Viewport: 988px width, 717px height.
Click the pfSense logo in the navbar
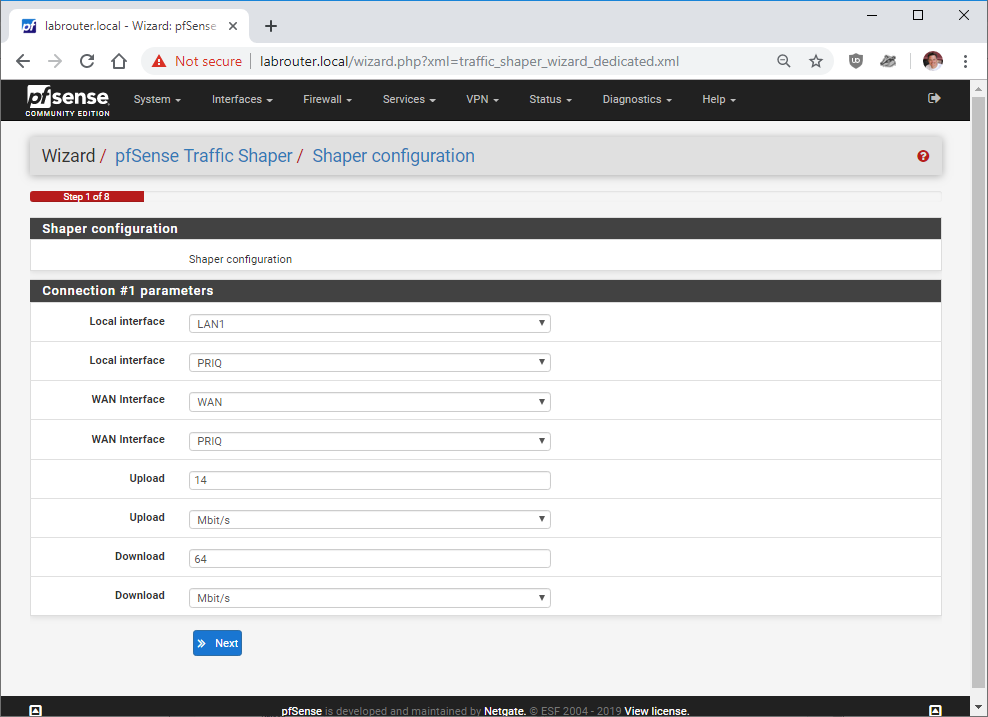coord(67,100)
